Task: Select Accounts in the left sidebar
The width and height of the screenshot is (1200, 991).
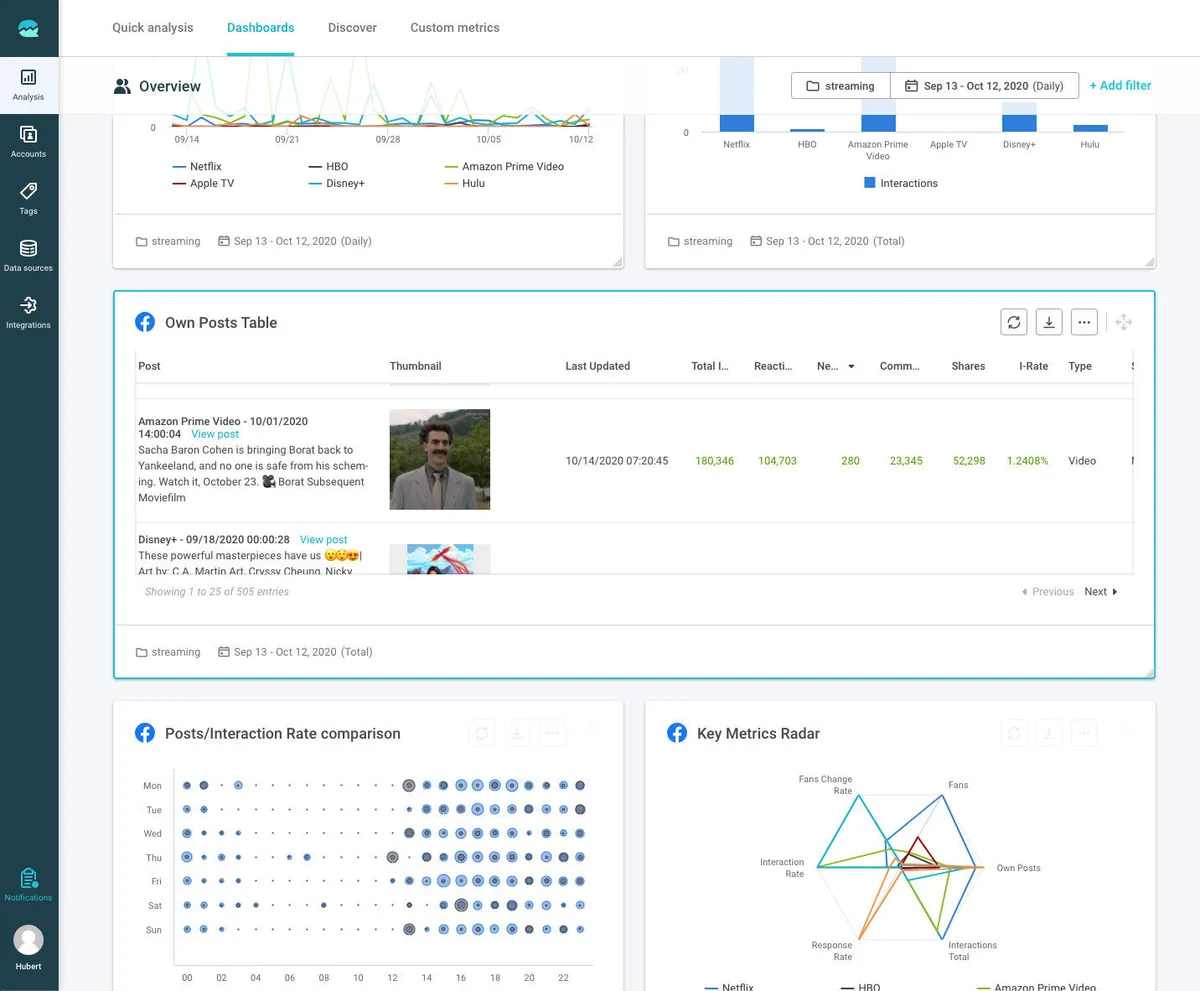Action: [28, 142]
